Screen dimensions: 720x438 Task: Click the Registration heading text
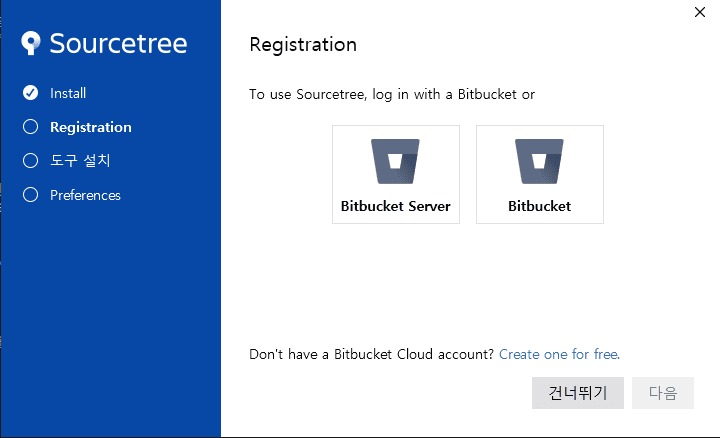[x=303, y=45]
